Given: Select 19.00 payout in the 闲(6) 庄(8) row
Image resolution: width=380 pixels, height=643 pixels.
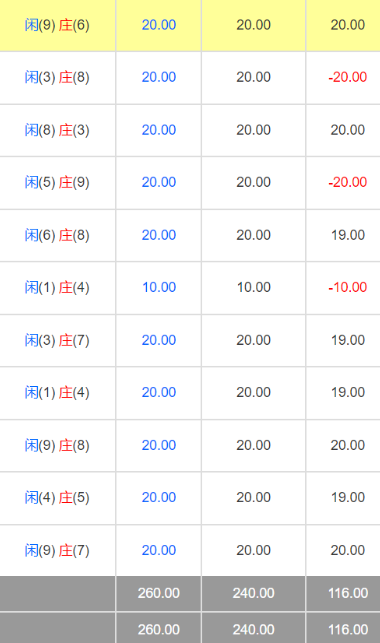Looking at the screenshot, I should point(348,235).
